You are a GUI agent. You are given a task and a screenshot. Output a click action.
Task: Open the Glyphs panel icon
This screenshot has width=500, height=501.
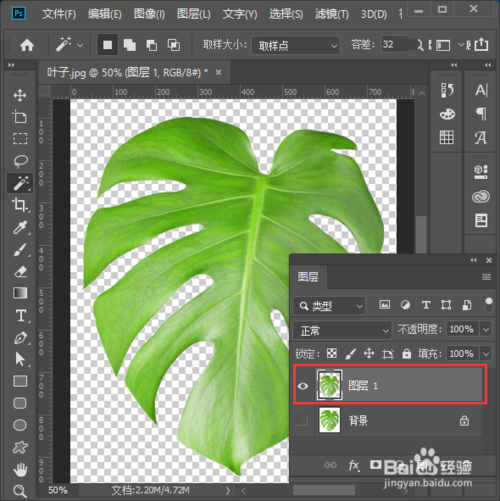[481, 137]
